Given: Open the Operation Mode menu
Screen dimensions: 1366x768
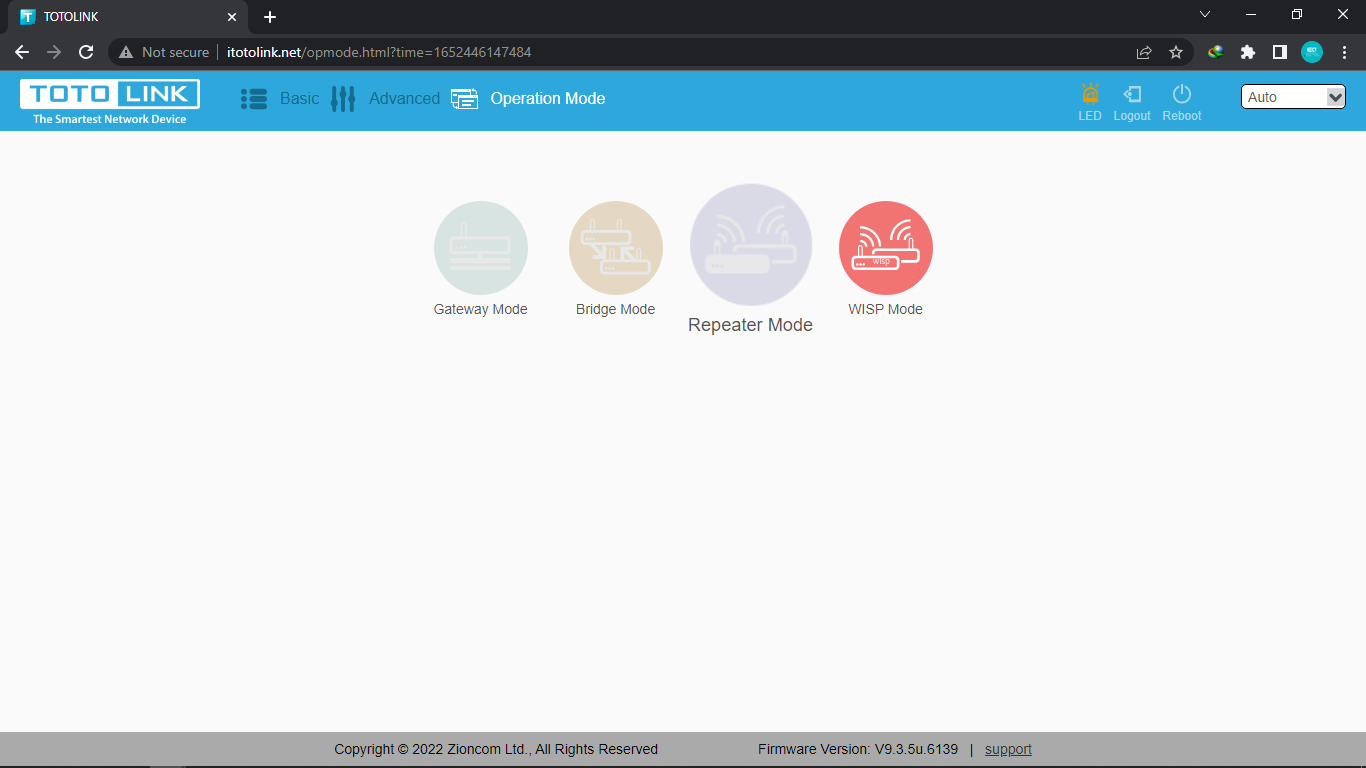Looking at the screenshot, I should click(x=548, y=99).
